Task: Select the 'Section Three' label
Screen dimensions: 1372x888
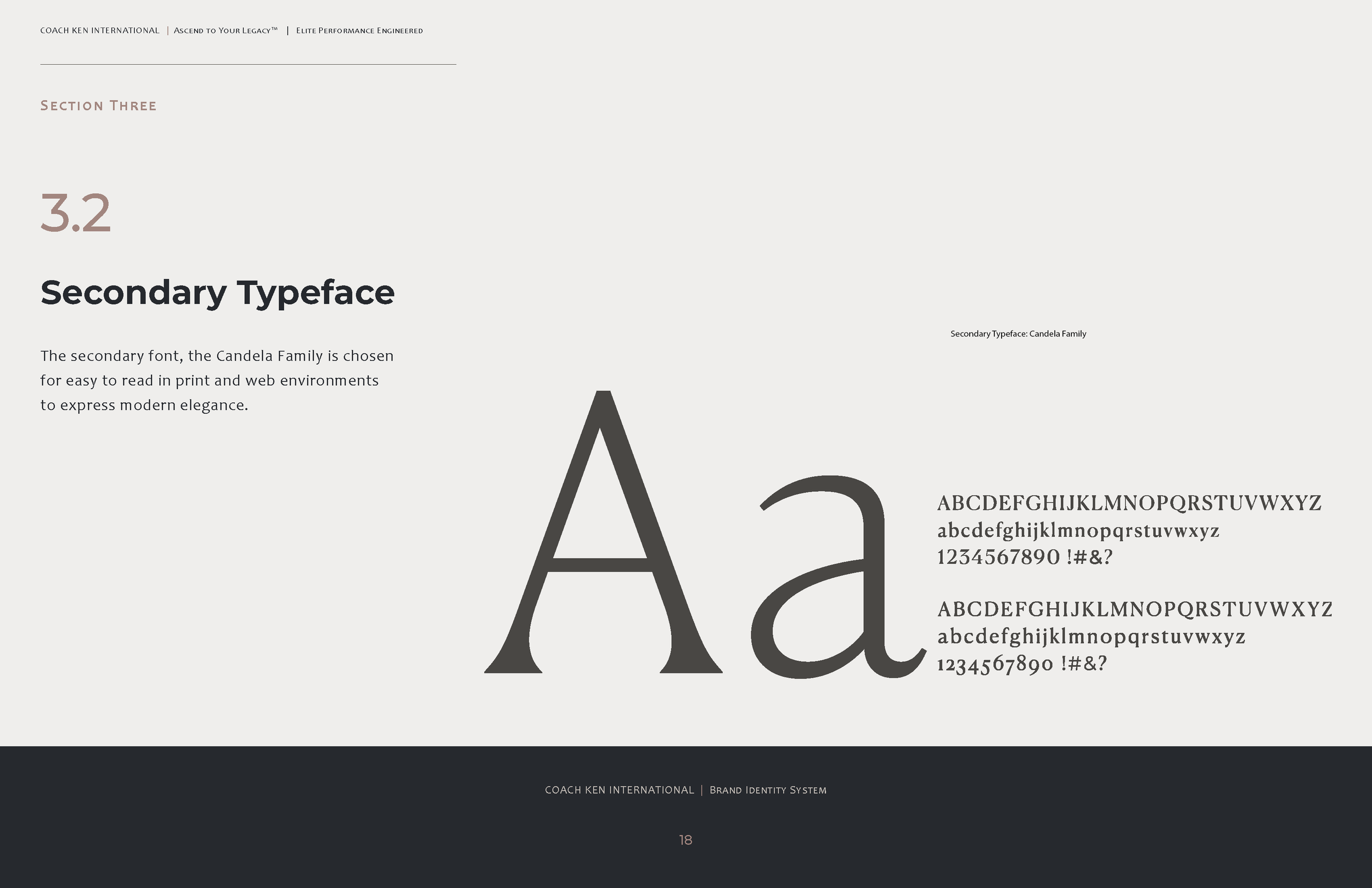Action: coord(99,105)
